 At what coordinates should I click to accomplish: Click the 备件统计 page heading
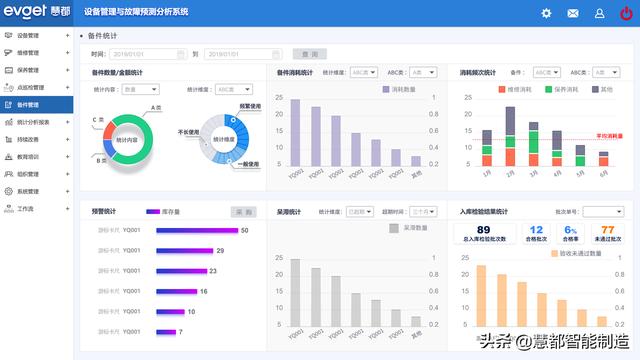coord(102,36)
